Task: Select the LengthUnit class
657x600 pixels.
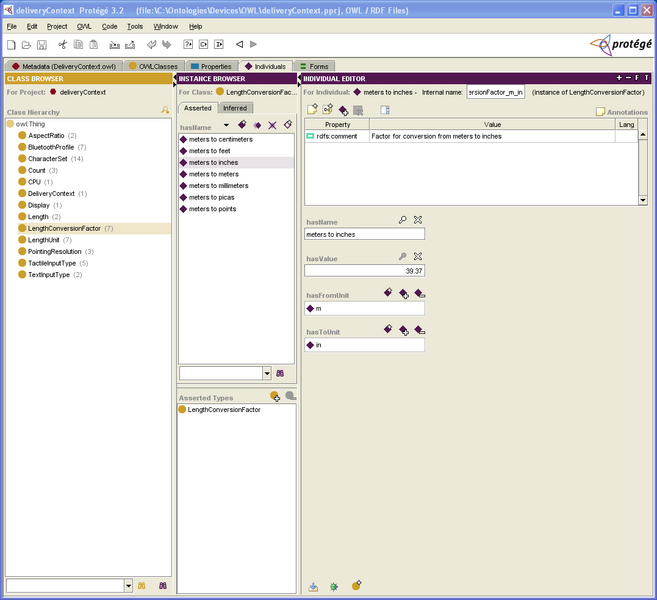Action: [45, 240]
